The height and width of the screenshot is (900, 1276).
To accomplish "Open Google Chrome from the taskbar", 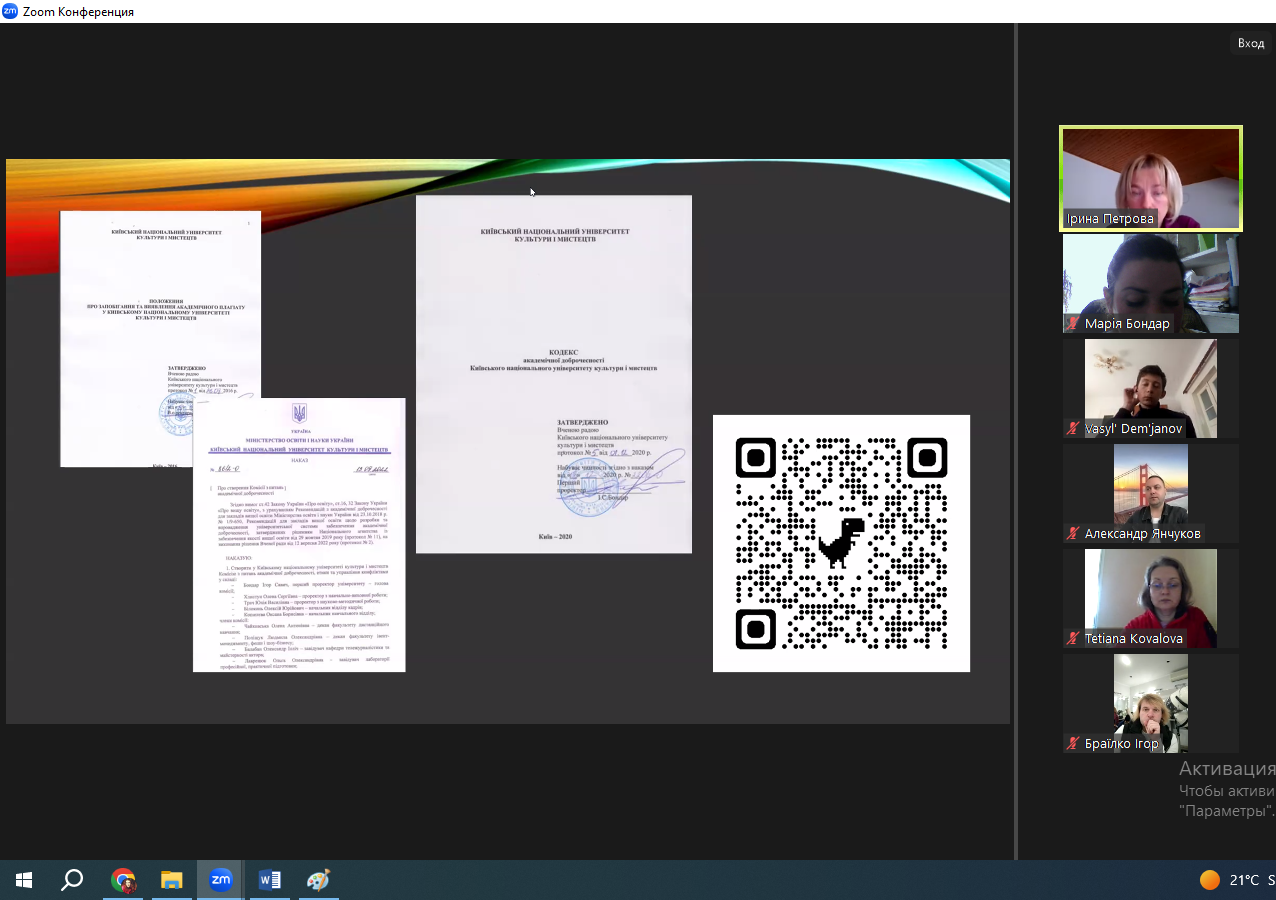I will tap(123, 880).
